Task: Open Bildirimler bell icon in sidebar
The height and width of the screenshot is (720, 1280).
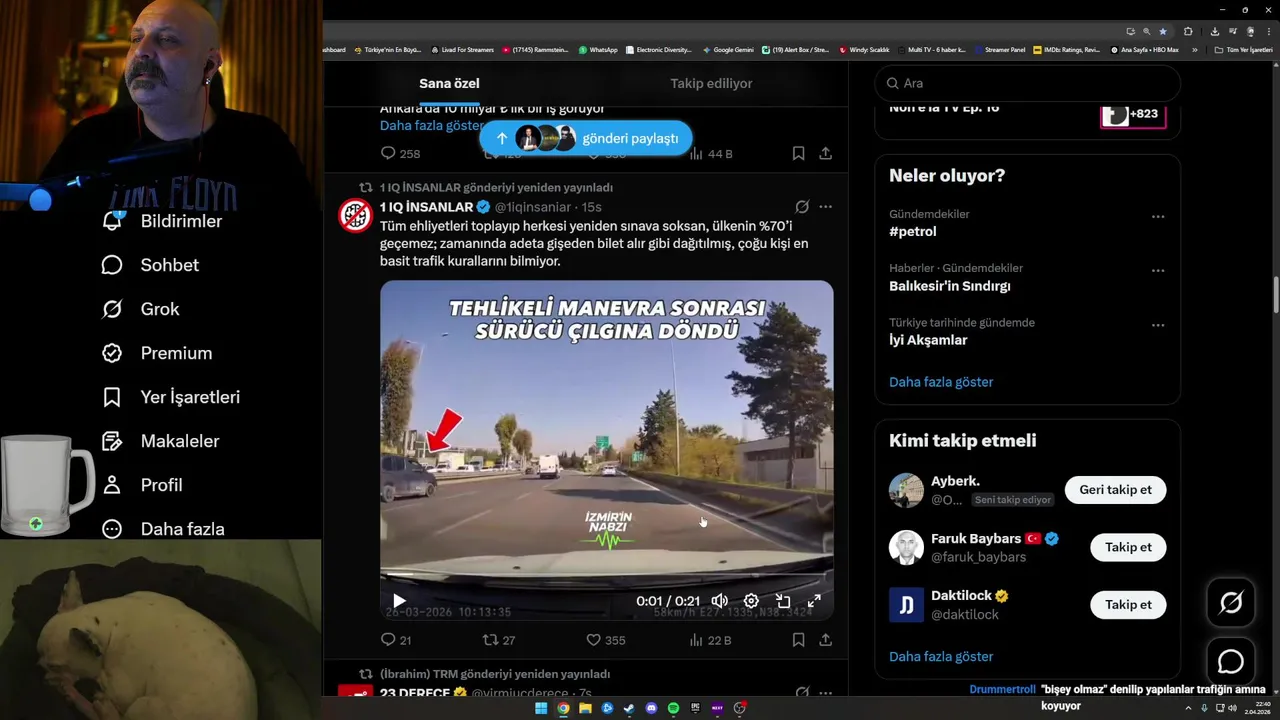Action: (x=112, y=221)
